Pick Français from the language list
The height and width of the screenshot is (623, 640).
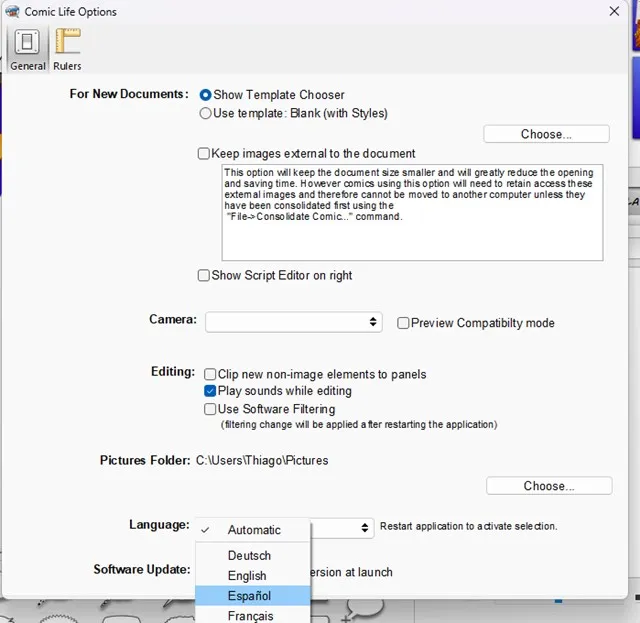pos(250,616)
